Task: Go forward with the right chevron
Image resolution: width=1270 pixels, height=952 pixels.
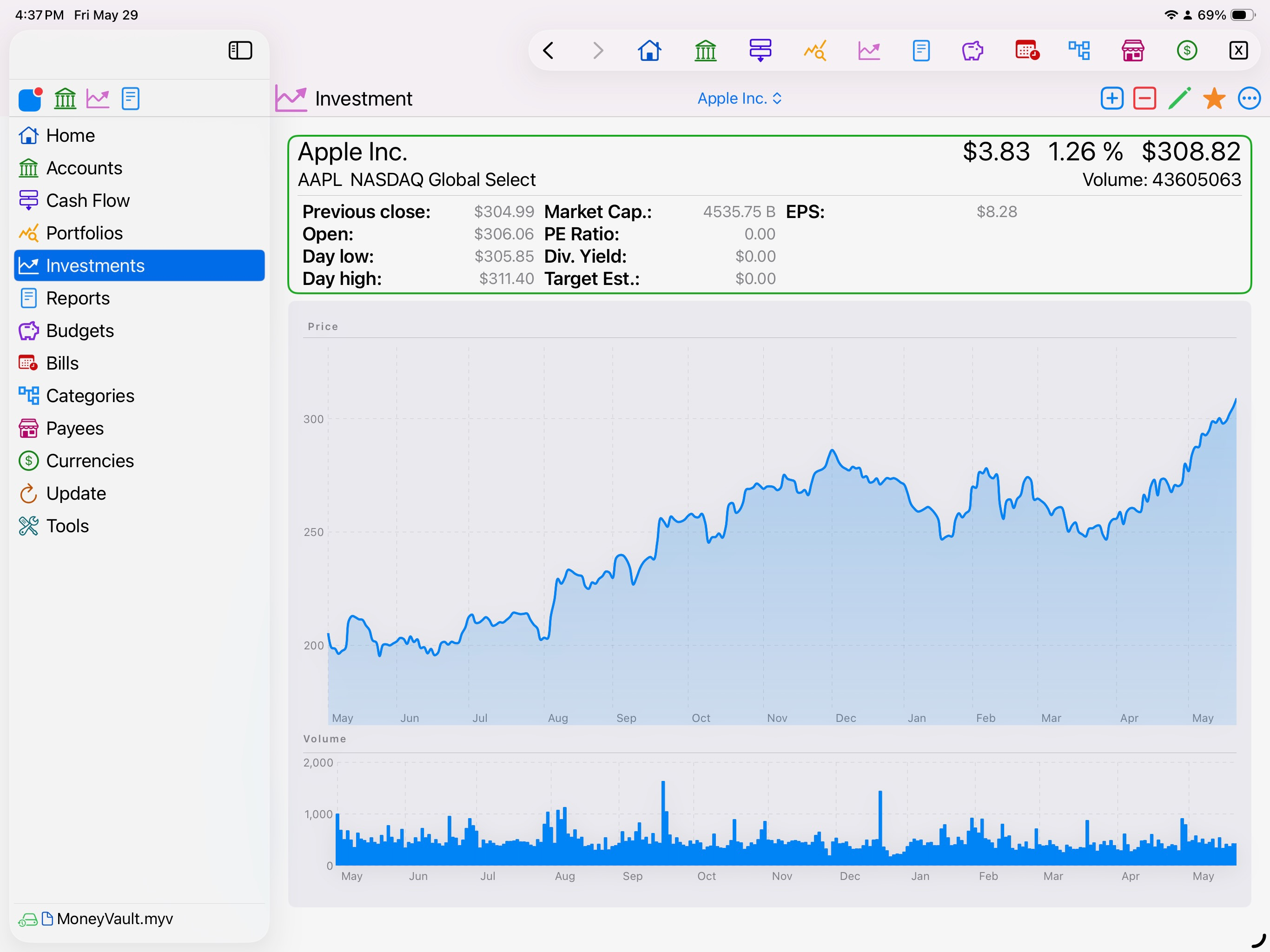Action: pyautogui.click(x=598, y=51)
